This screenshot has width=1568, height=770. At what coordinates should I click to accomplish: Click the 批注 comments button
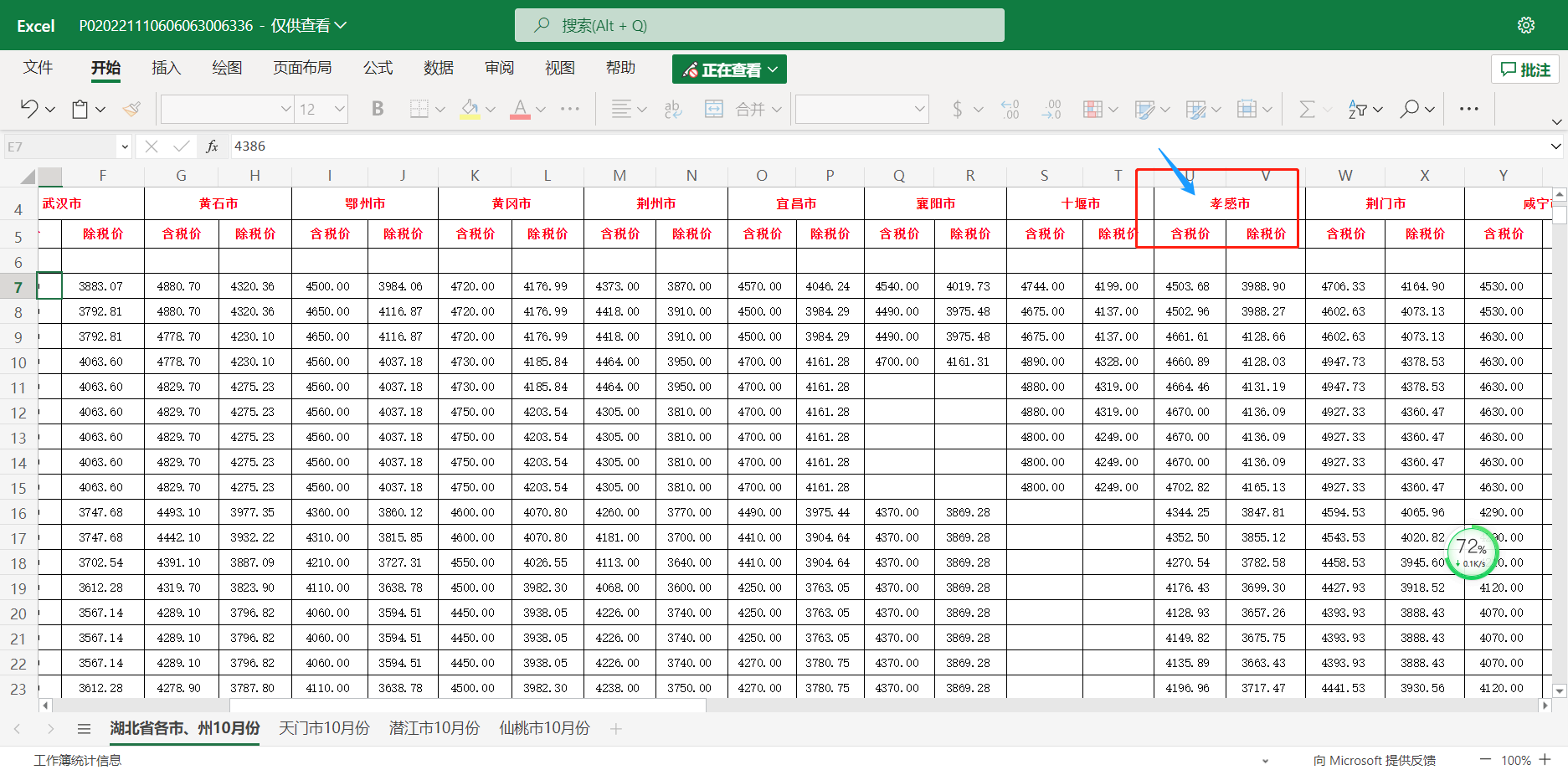(1525, 69)
